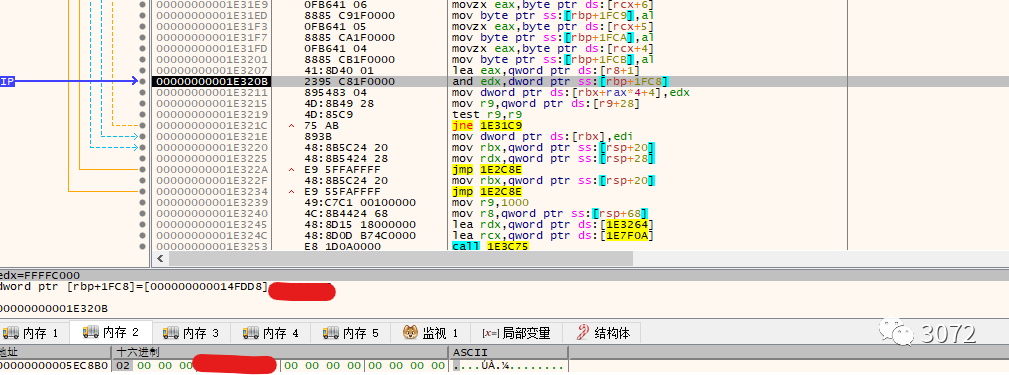The height and width of the screenshot is (375, 1009).
Task: Click the memory chip icon on 内存 4 tab
Action: 250,333
